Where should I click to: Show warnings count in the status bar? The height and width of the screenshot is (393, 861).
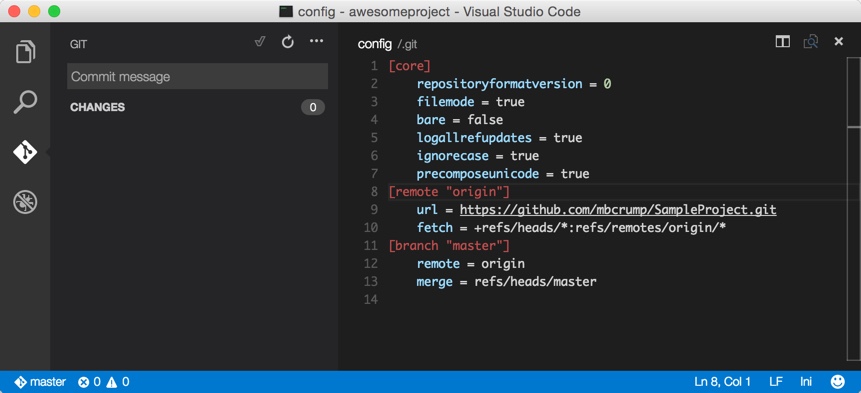118,382
